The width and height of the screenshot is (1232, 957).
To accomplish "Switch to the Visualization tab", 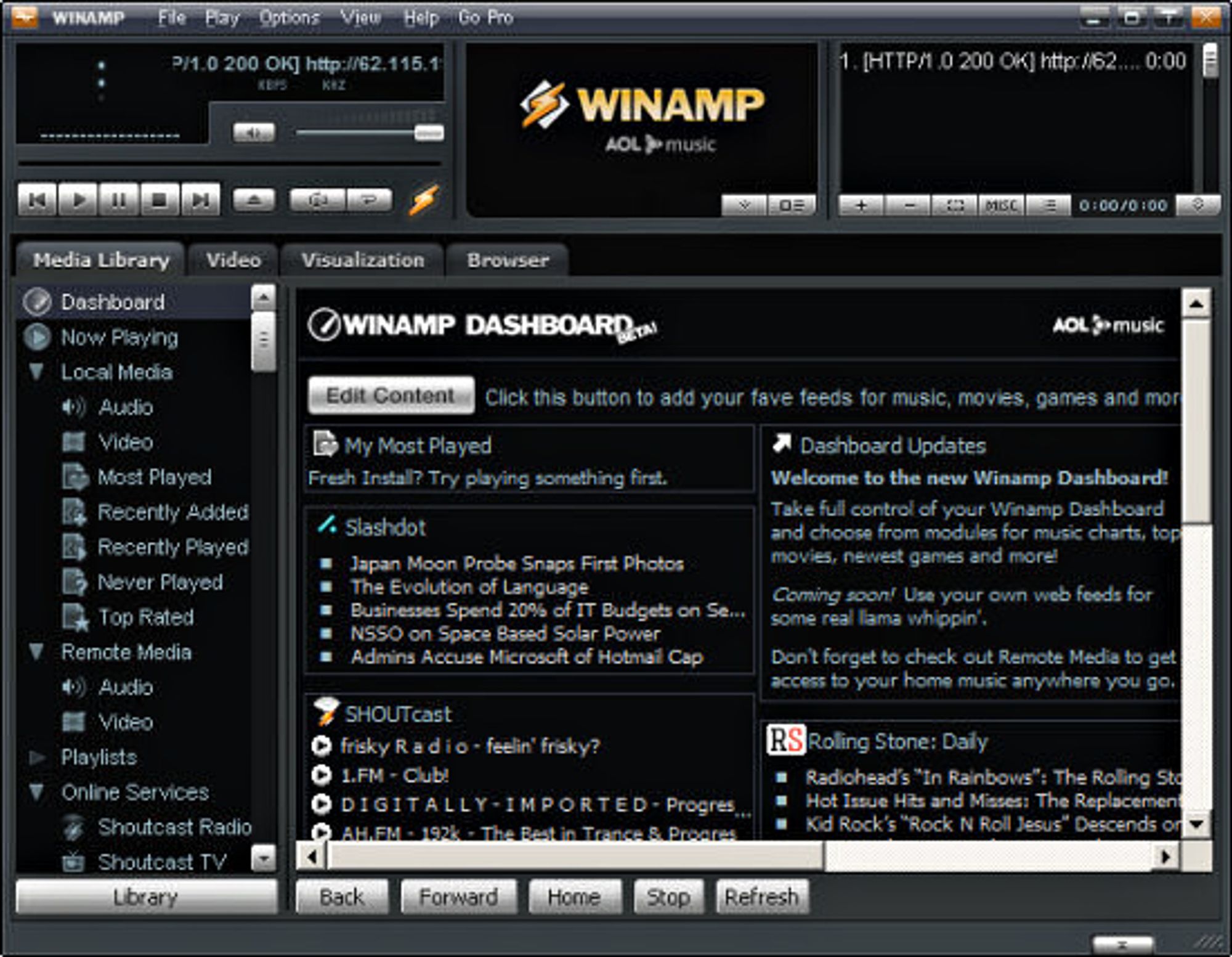I will (x=363, y=260).
